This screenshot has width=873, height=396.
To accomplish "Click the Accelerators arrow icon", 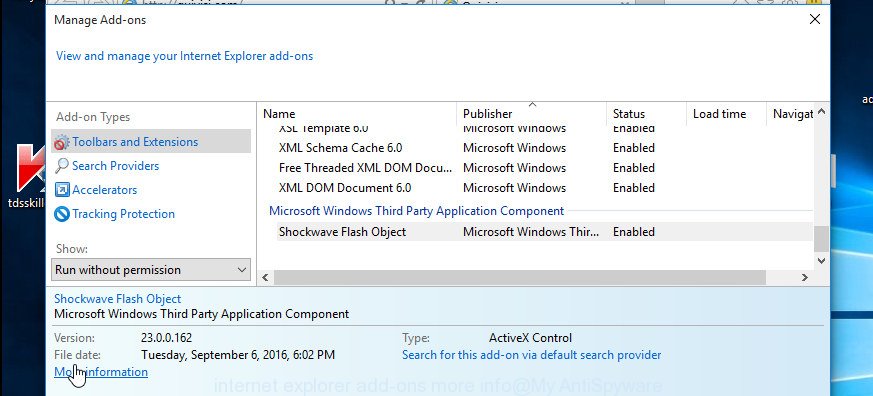I will (x=62, y=190).
